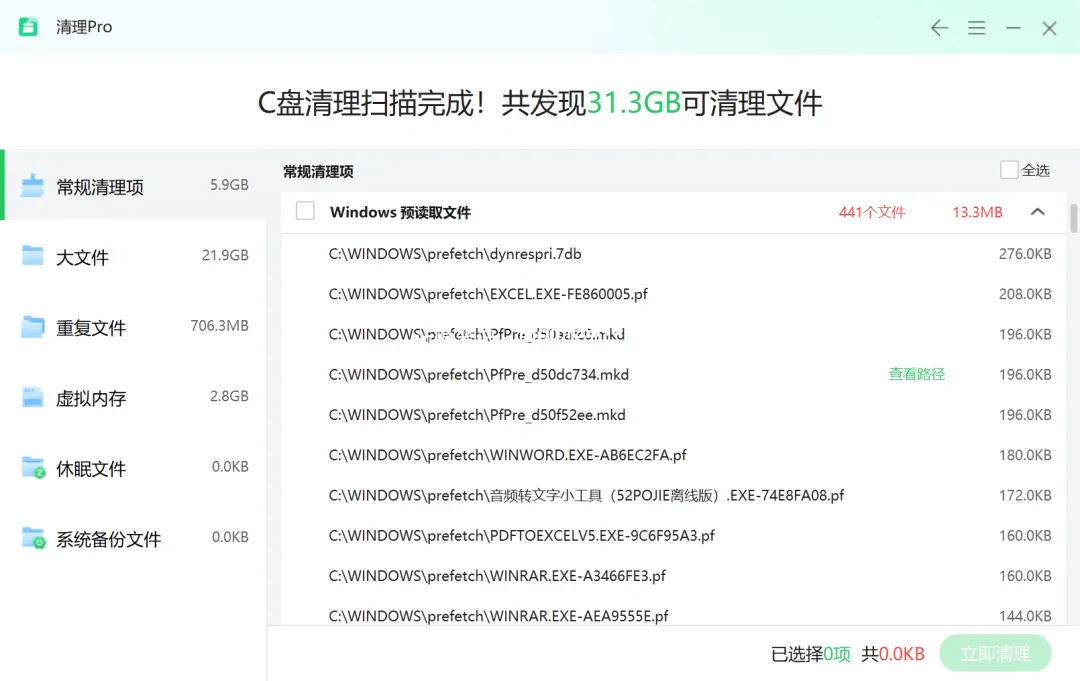
Task: Select the WINWORD.EXE-AB6EC2FA.pf file entry
Action: click(507, 455)
